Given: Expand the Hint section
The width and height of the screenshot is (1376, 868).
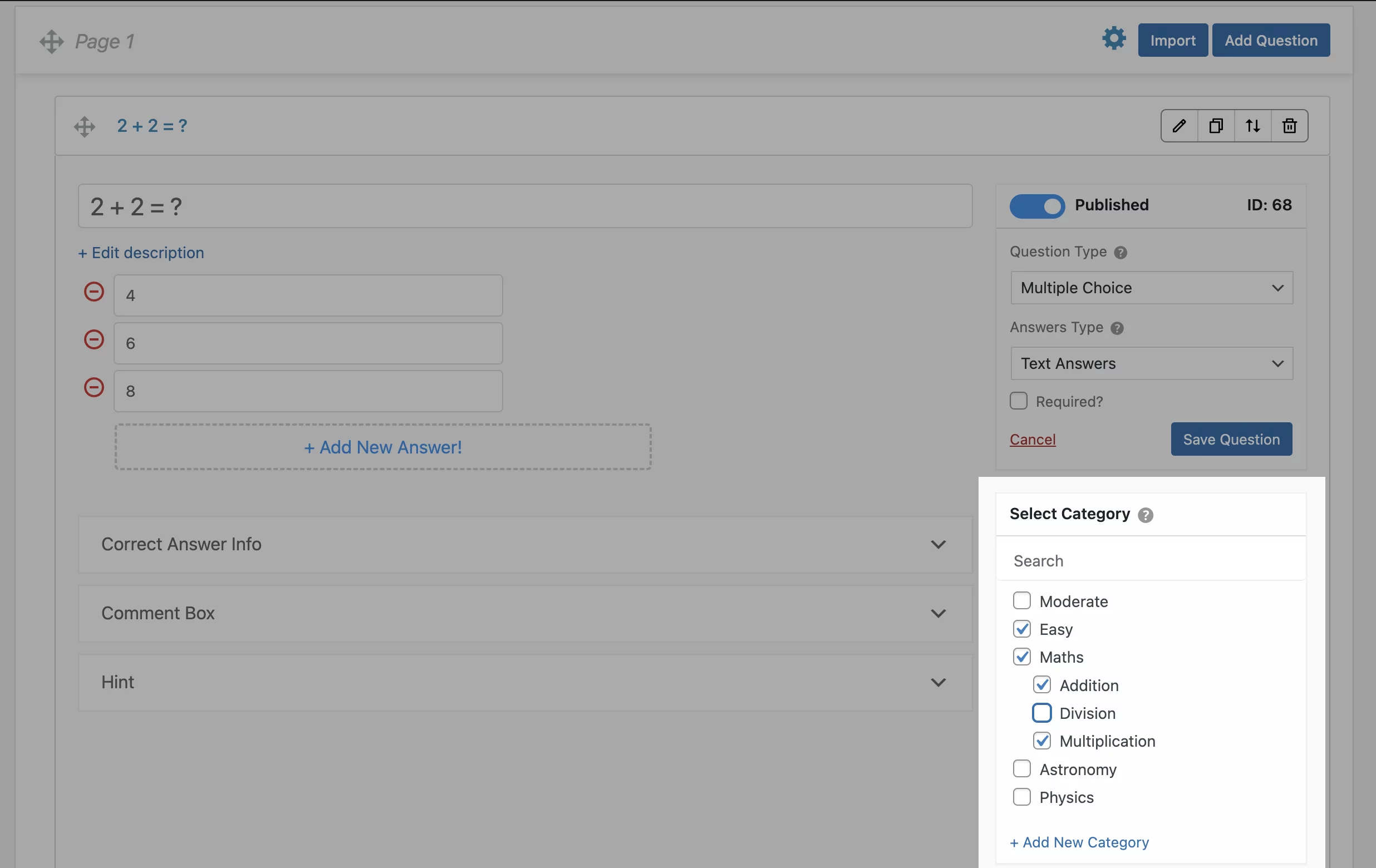Looking at the screenshot, I should 524,682.
